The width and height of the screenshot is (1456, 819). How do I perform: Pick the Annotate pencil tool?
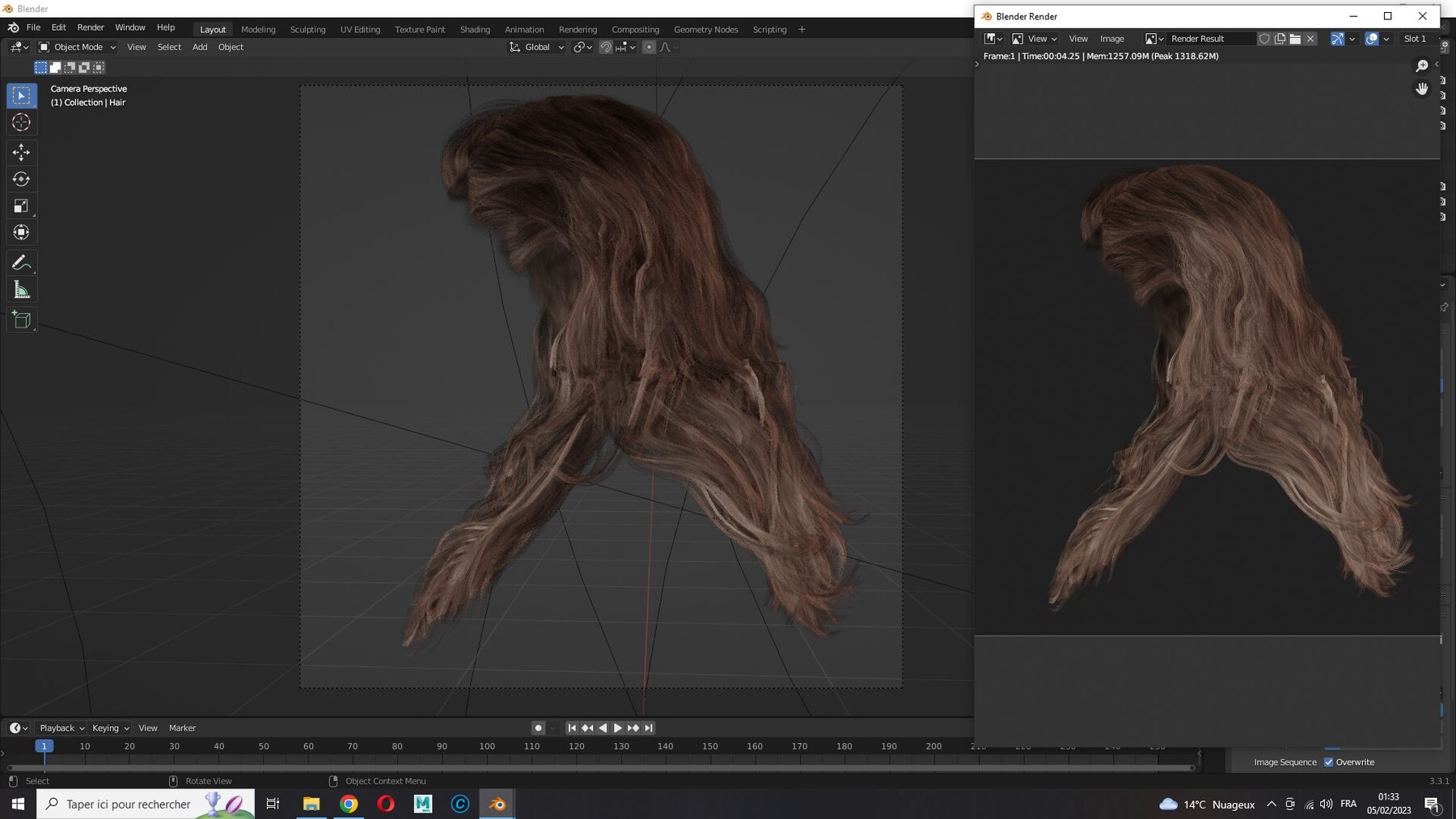[x=22, y=263]
